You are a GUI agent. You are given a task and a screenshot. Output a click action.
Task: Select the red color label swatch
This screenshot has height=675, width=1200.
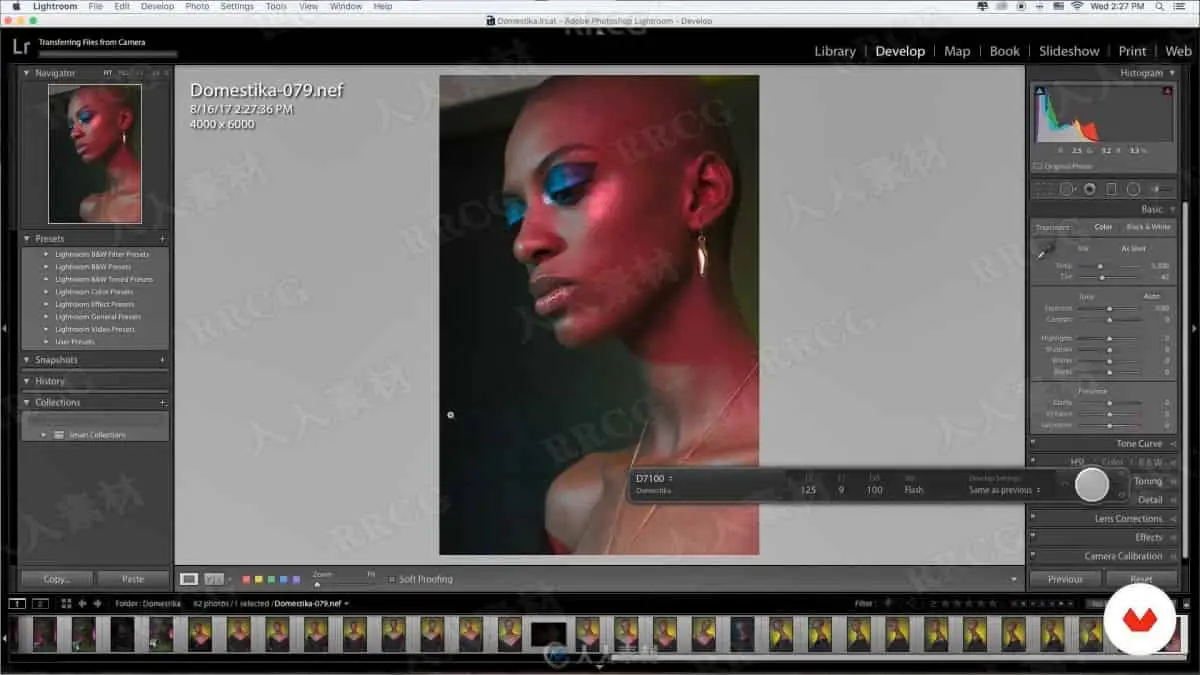(245, 579)
